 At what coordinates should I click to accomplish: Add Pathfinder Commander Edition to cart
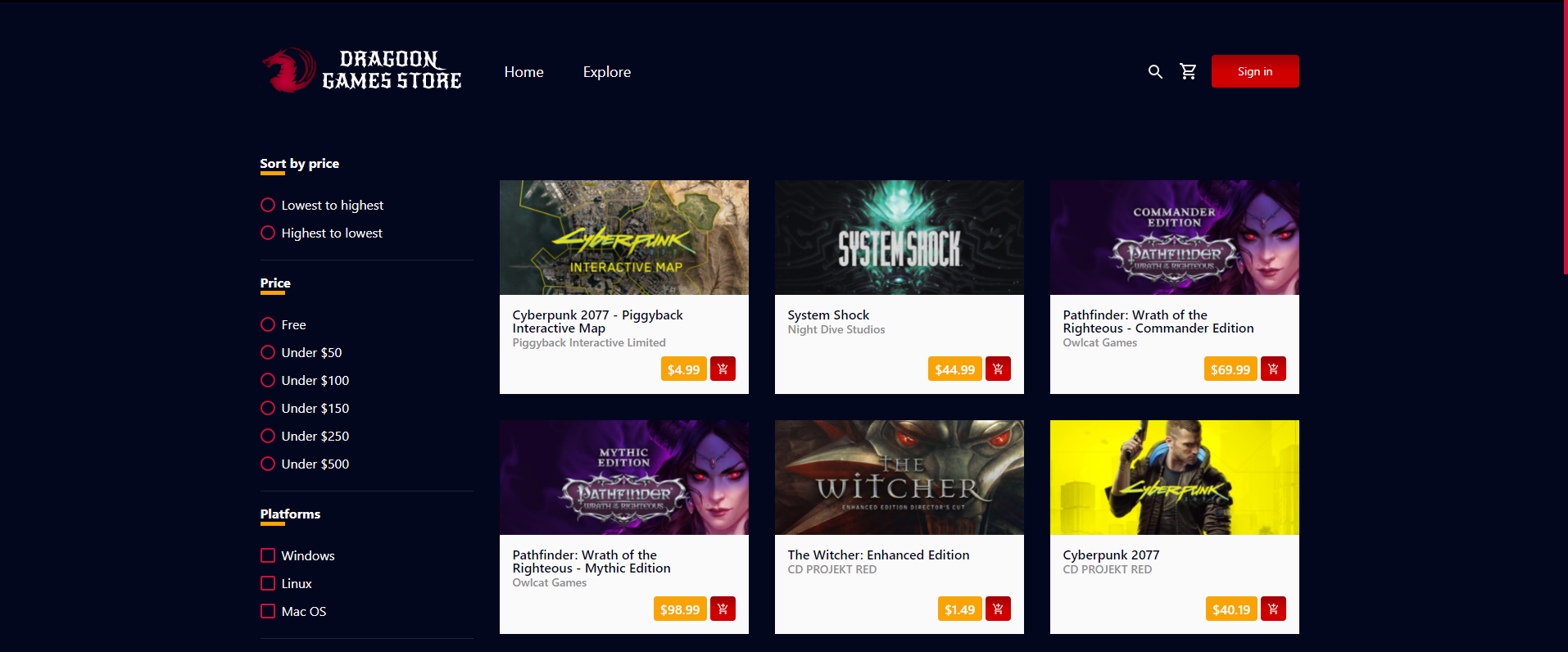(x=1273, y=369)
